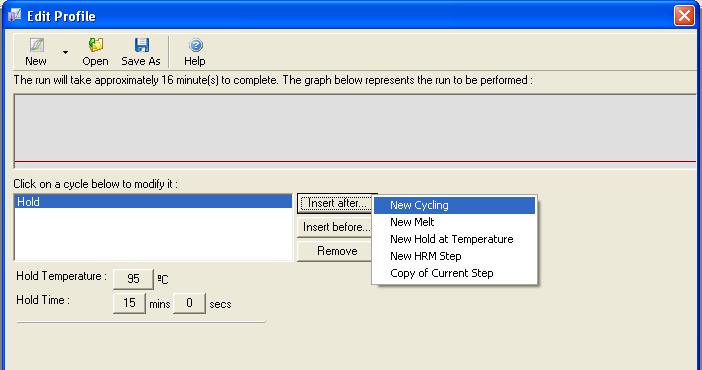Select New HRM Step menu entry

click(x=454, y=256)
